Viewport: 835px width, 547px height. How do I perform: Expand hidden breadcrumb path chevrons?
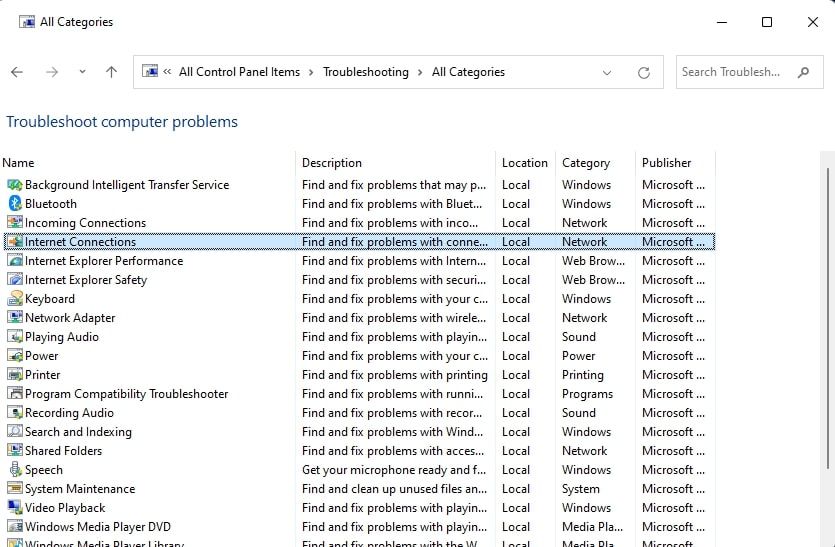[x=167, y=71]
